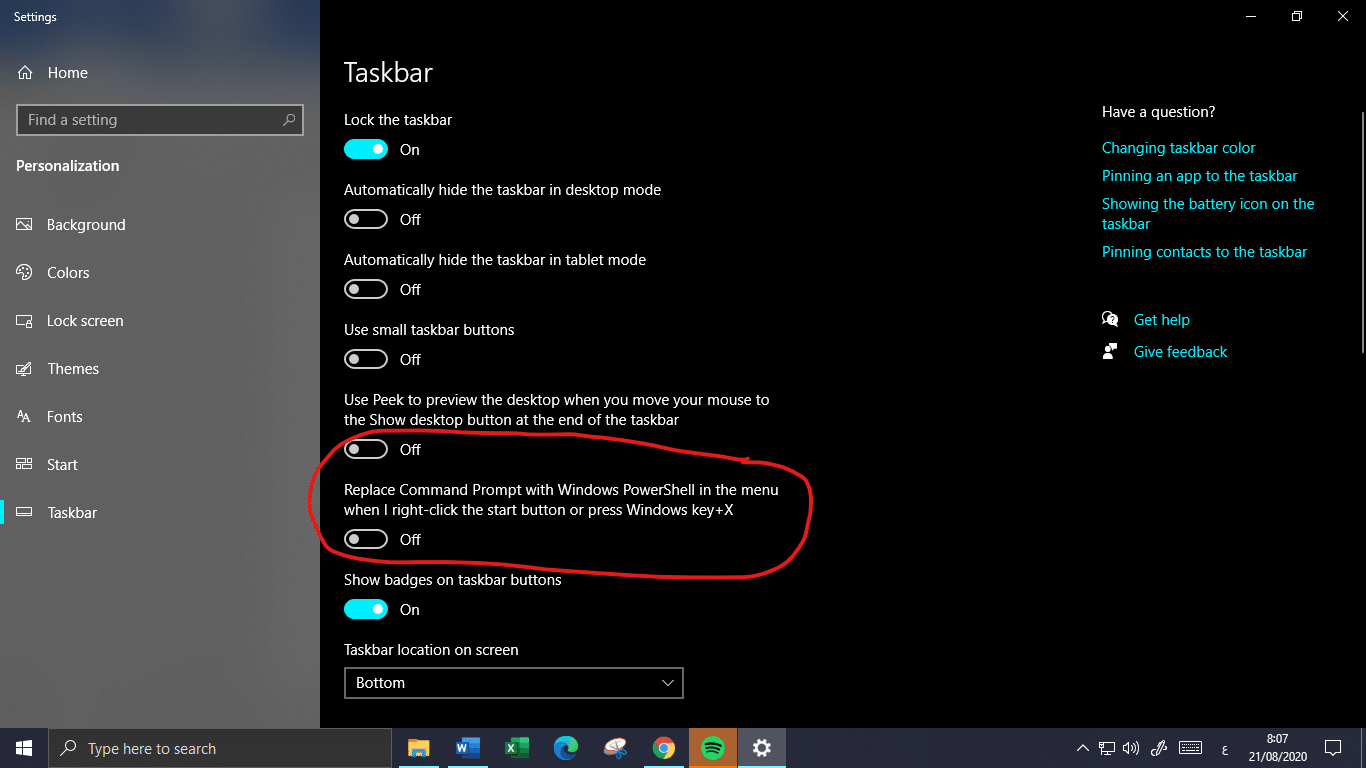Viewport: 1366px width, 768px height.
Task: Open Taskbar location on screen dropdown
Action: [514, 683]
